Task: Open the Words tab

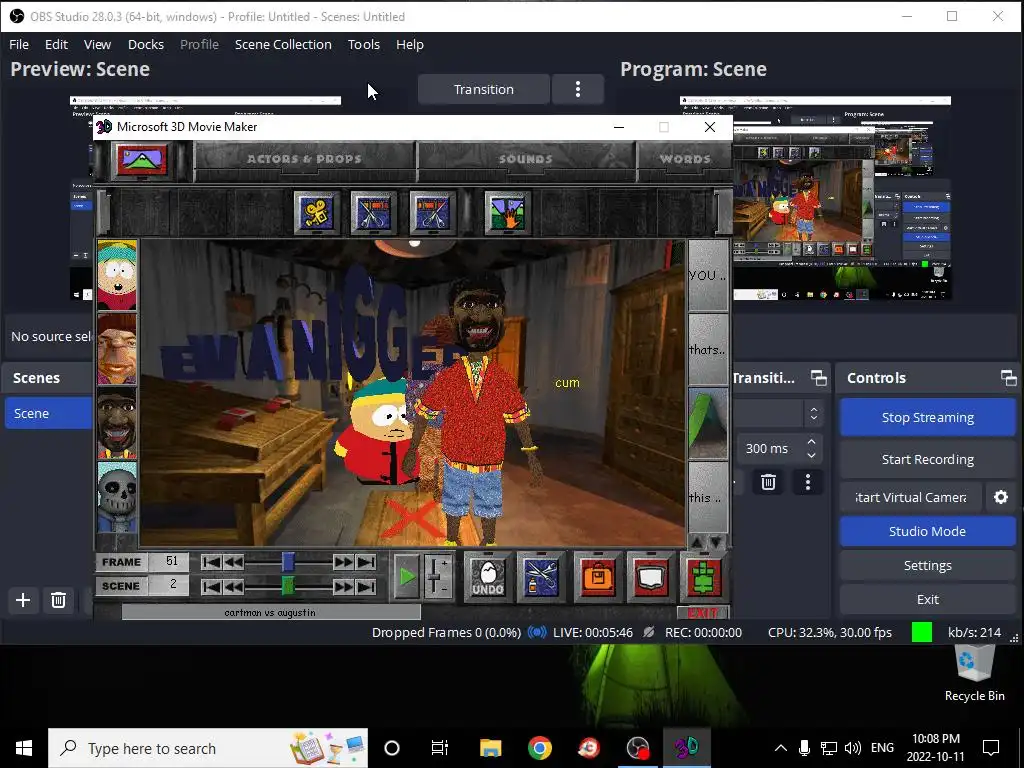Action: click(x=684, y=159)
